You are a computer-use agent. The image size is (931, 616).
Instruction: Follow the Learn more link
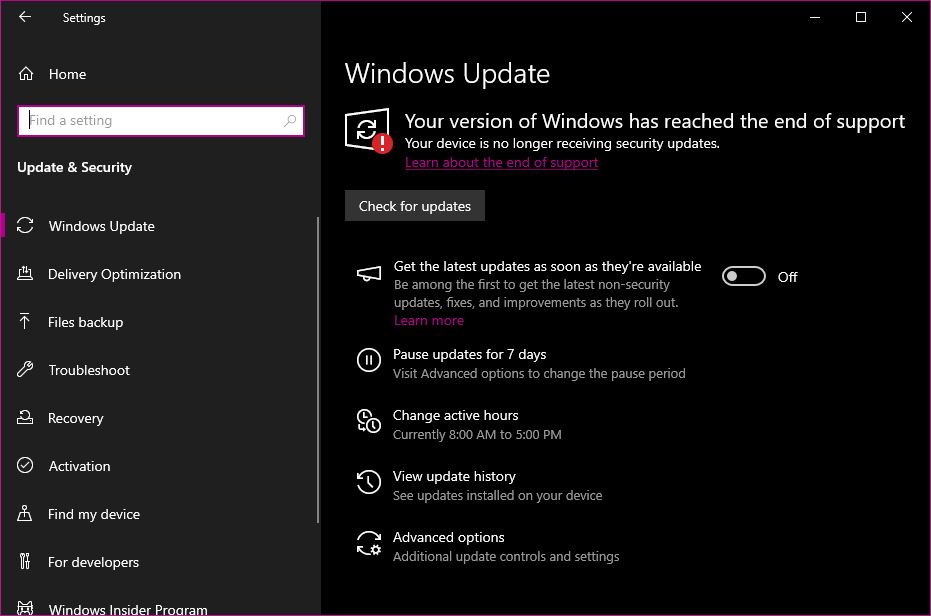click(x=429, y=320)
